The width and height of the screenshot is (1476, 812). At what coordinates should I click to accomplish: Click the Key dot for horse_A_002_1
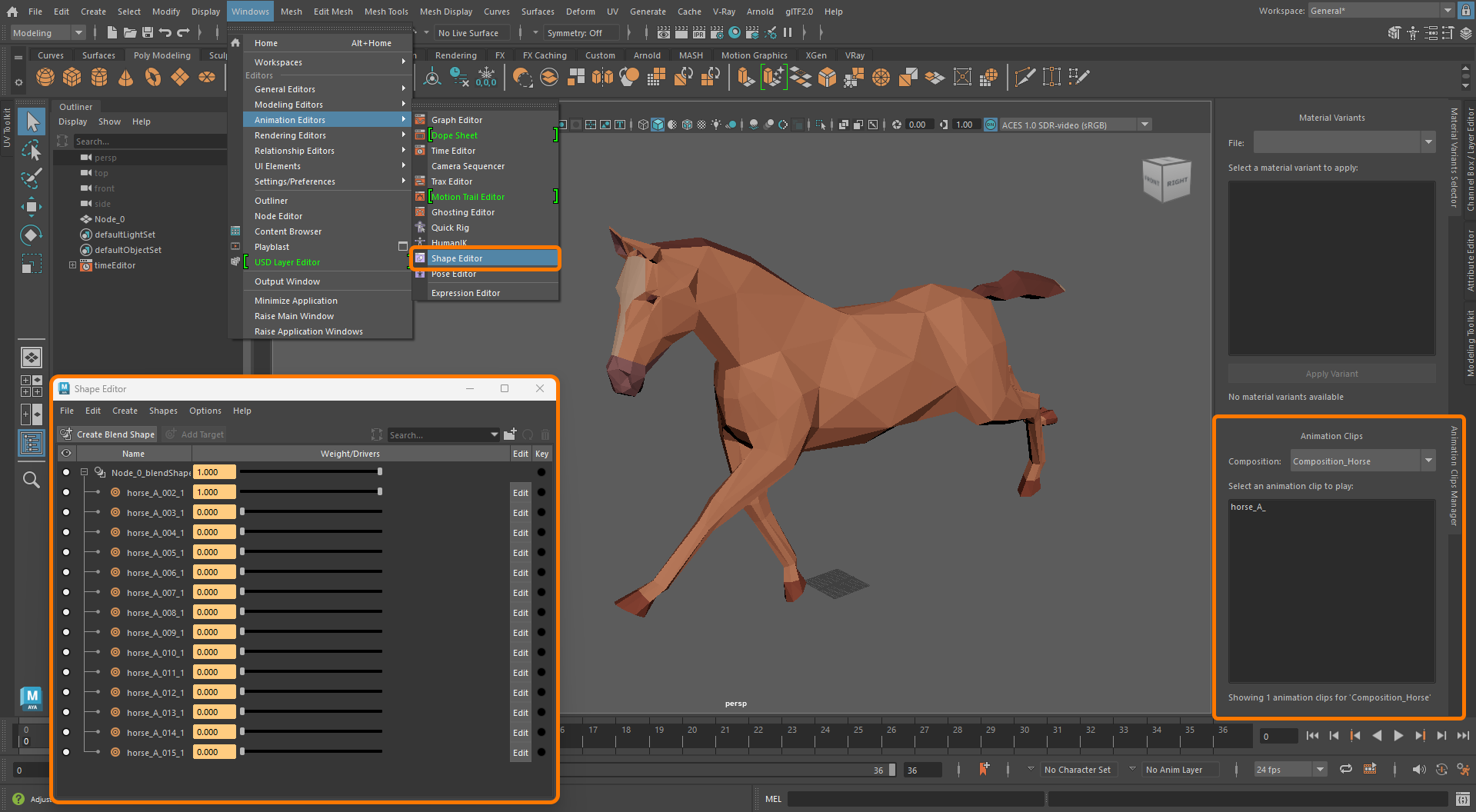click(541, 492)
